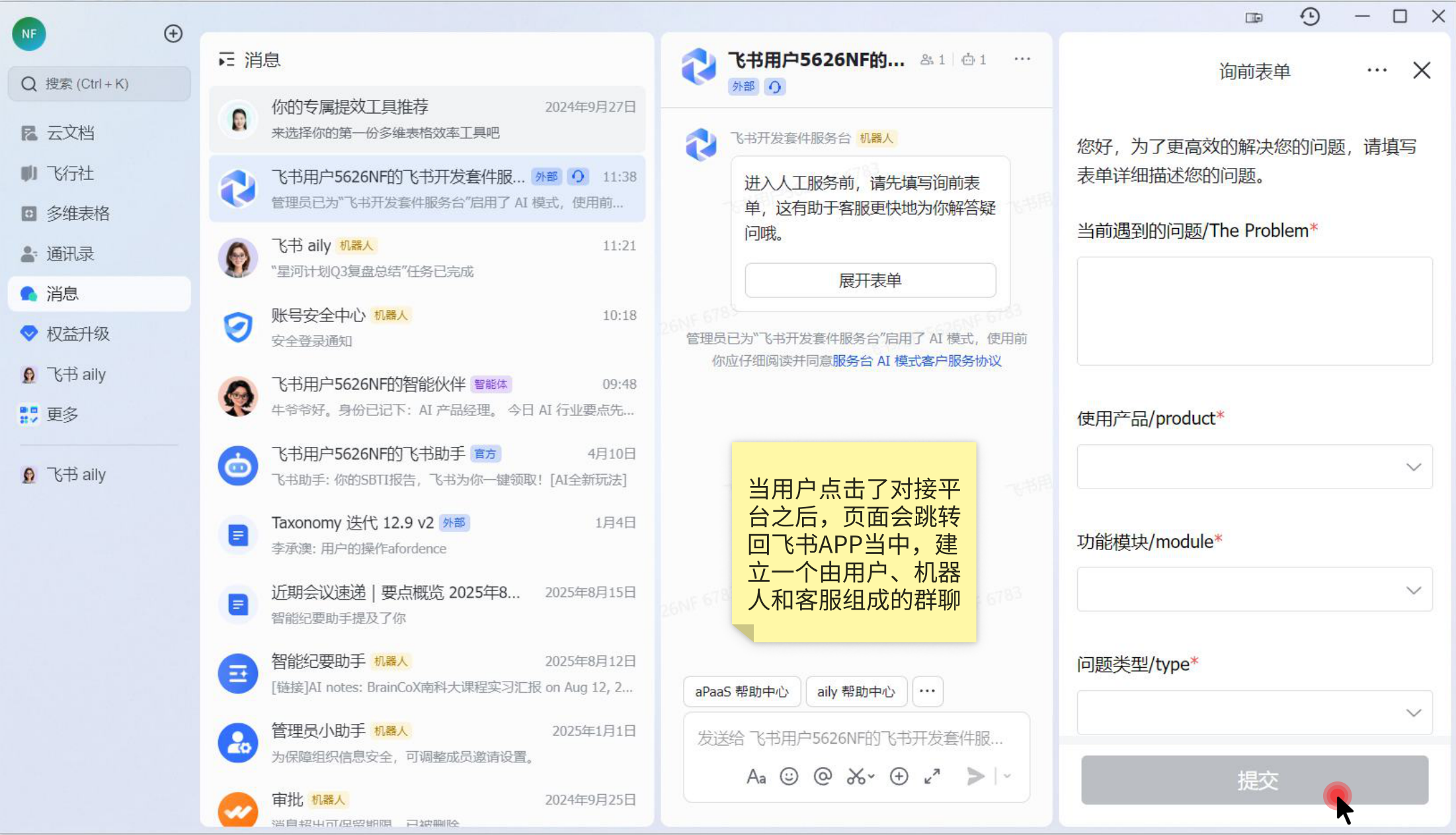This screenshot has height=835, width=1456.
Task: Click the history clock icon in title bar
Action: point(1310,17)
